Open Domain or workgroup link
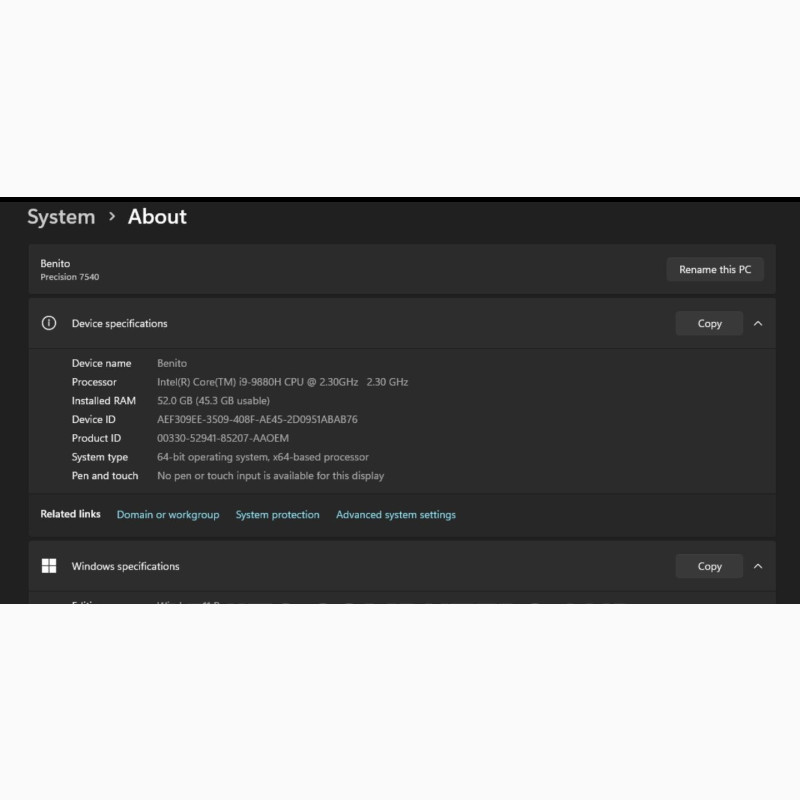The height and width of the screenshot is (800, 800). (168, 515)
